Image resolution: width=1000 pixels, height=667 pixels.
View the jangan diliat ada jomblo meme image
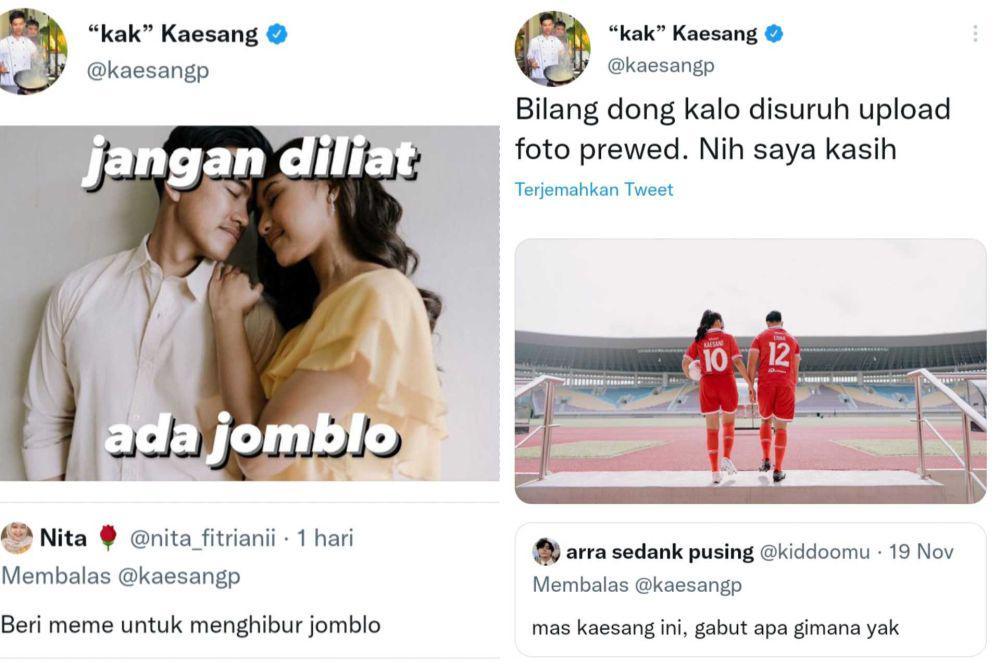point(249,303)
